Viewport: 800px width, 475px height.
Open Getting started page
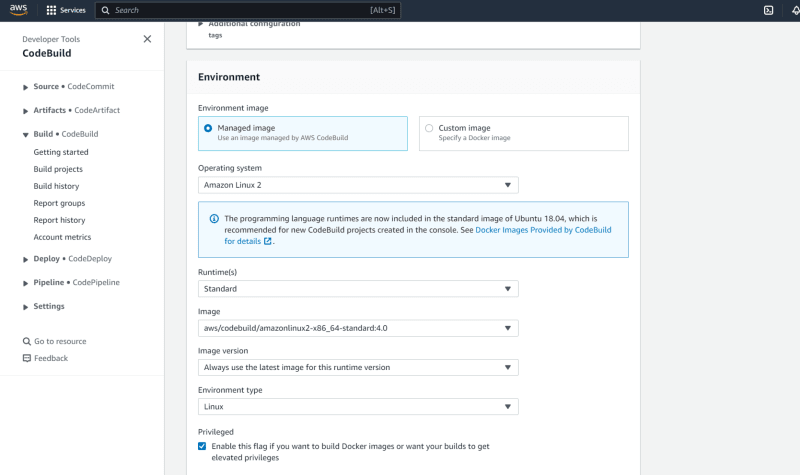pos(61,152)
